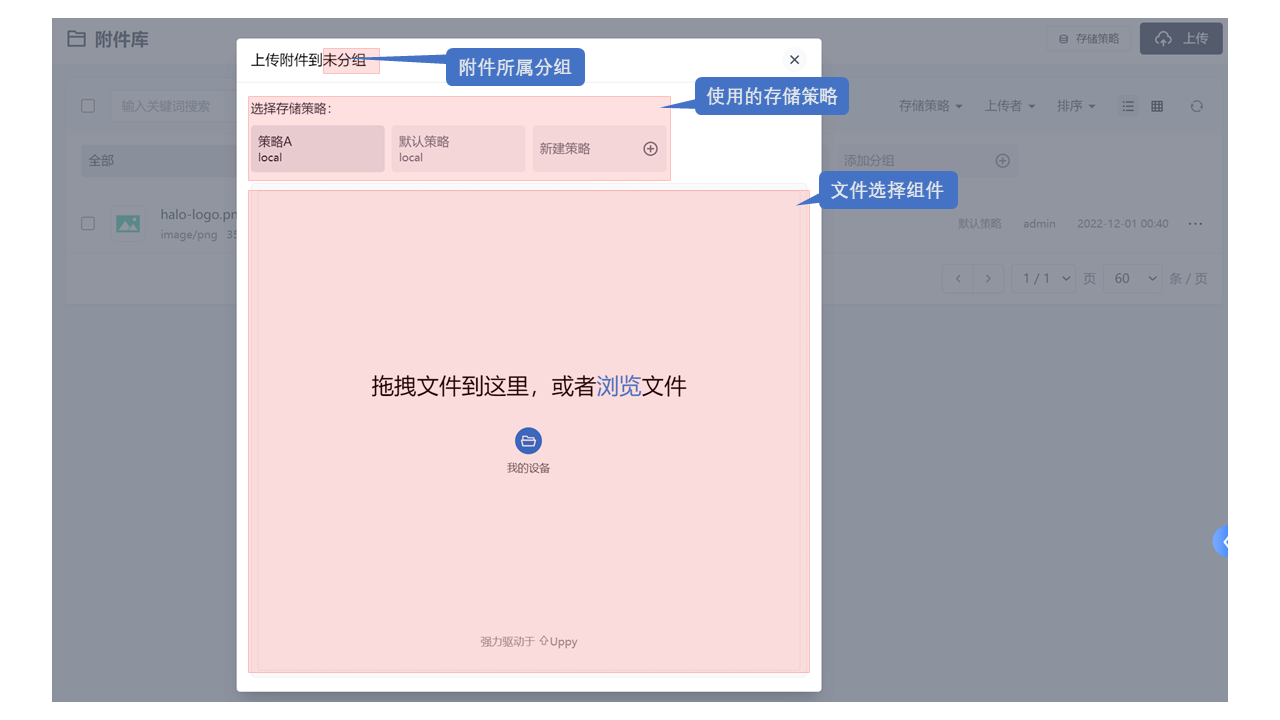
Task: Switch to list view icon
Action: click(1128, 106)
